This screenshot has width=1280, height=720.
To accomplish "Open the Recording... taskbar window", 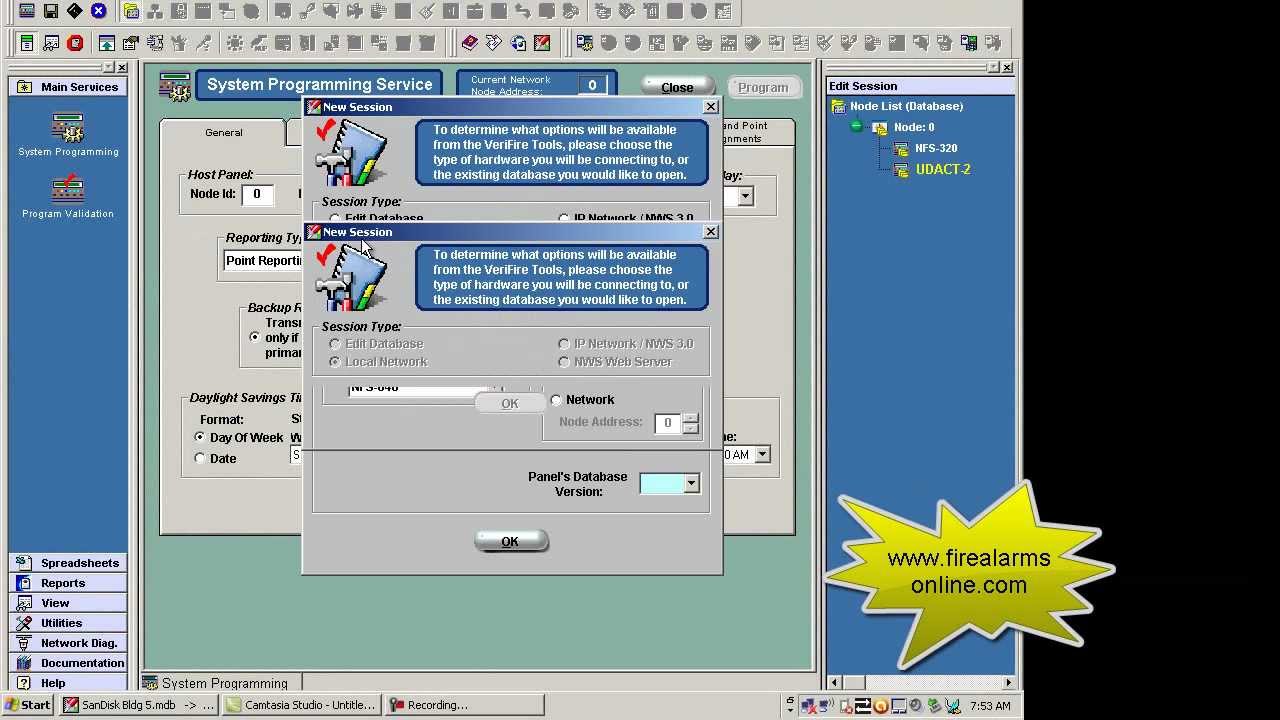I will coord(464,705).
